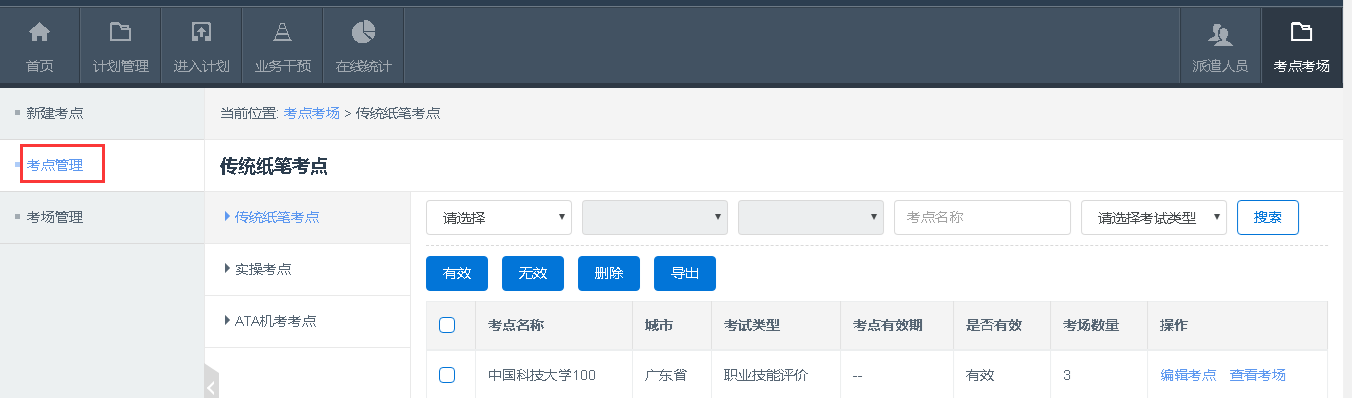
Task: Click the 有效 button
Action: coord(457,273)
